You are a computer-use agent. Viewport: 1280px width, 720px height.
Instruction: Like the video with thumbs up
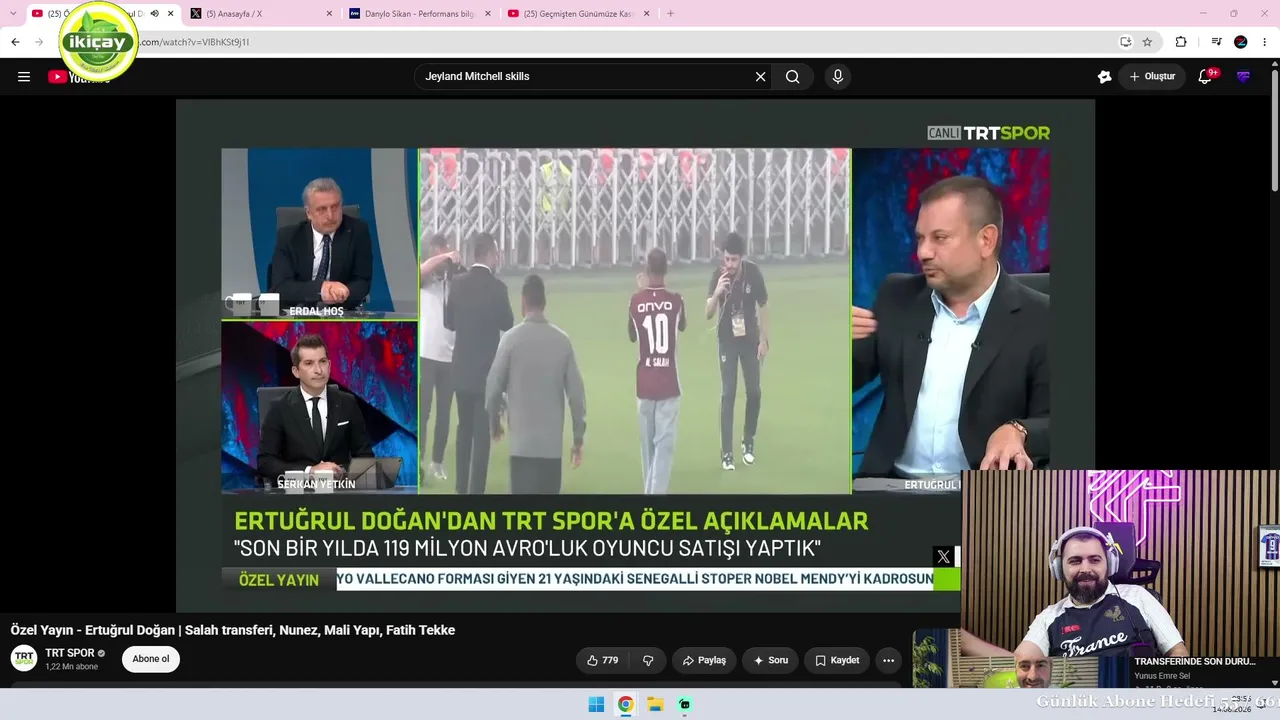coord(603,660)
